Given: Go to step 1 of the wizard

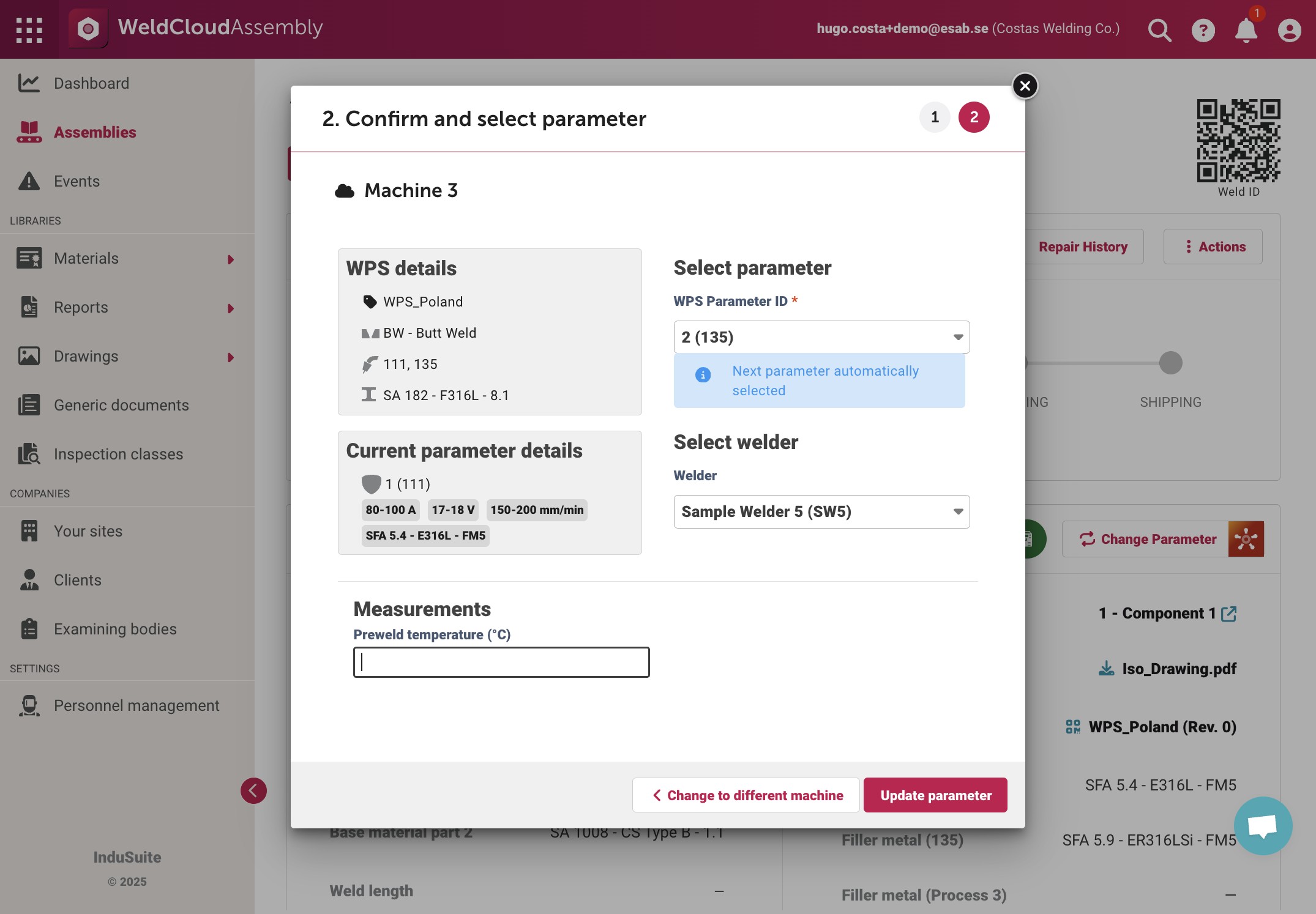Looking at the screenshot, I should pos(935,117).
